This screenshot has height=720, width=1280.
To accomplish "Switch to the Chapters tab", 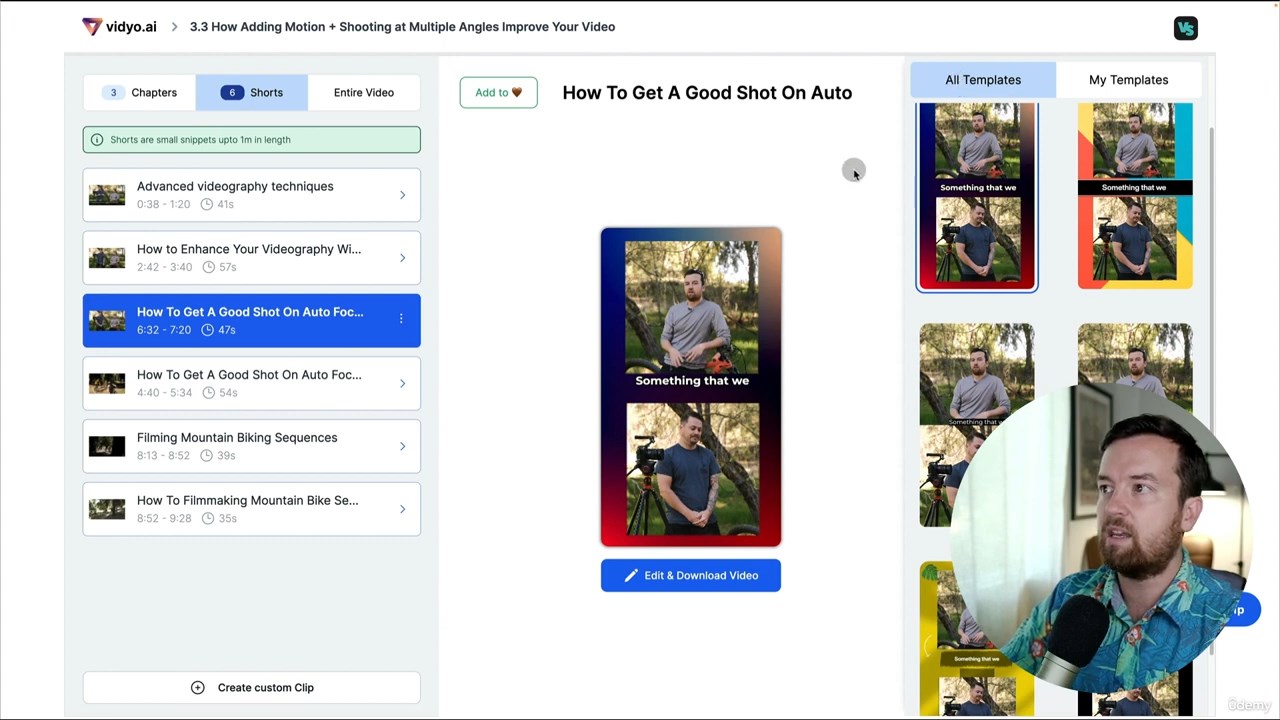I will 140,93.
